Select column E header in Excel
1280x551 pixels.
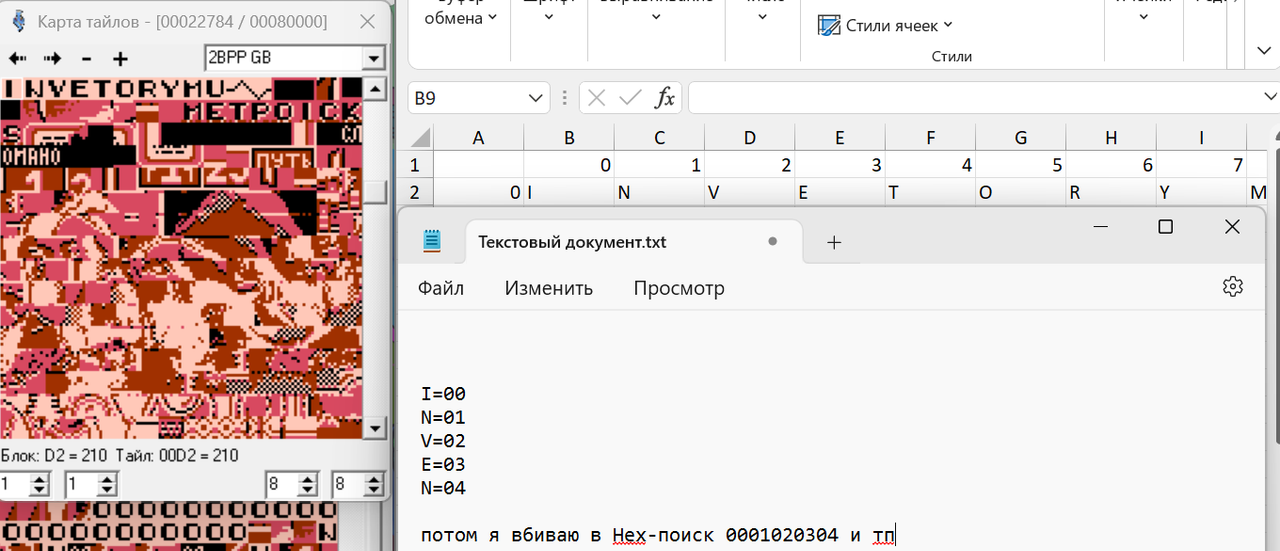[840, 139]
